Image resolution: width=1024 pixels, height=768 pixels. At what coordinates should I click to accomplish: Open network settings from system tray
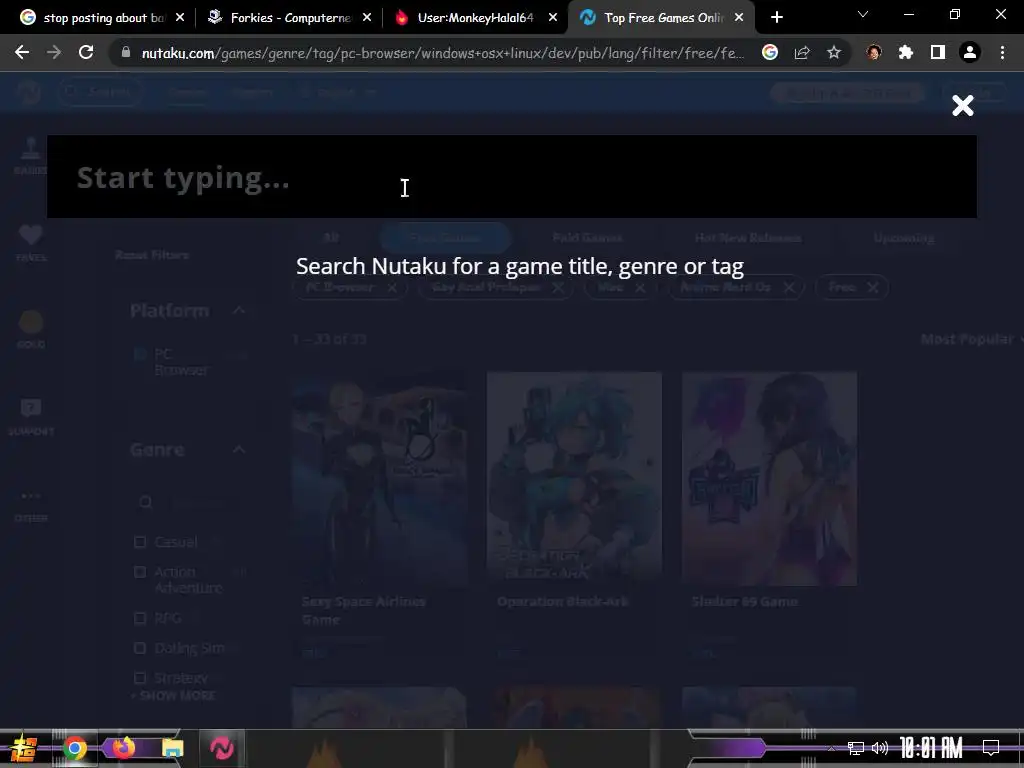pyautogui.click(x=855, y=748)
